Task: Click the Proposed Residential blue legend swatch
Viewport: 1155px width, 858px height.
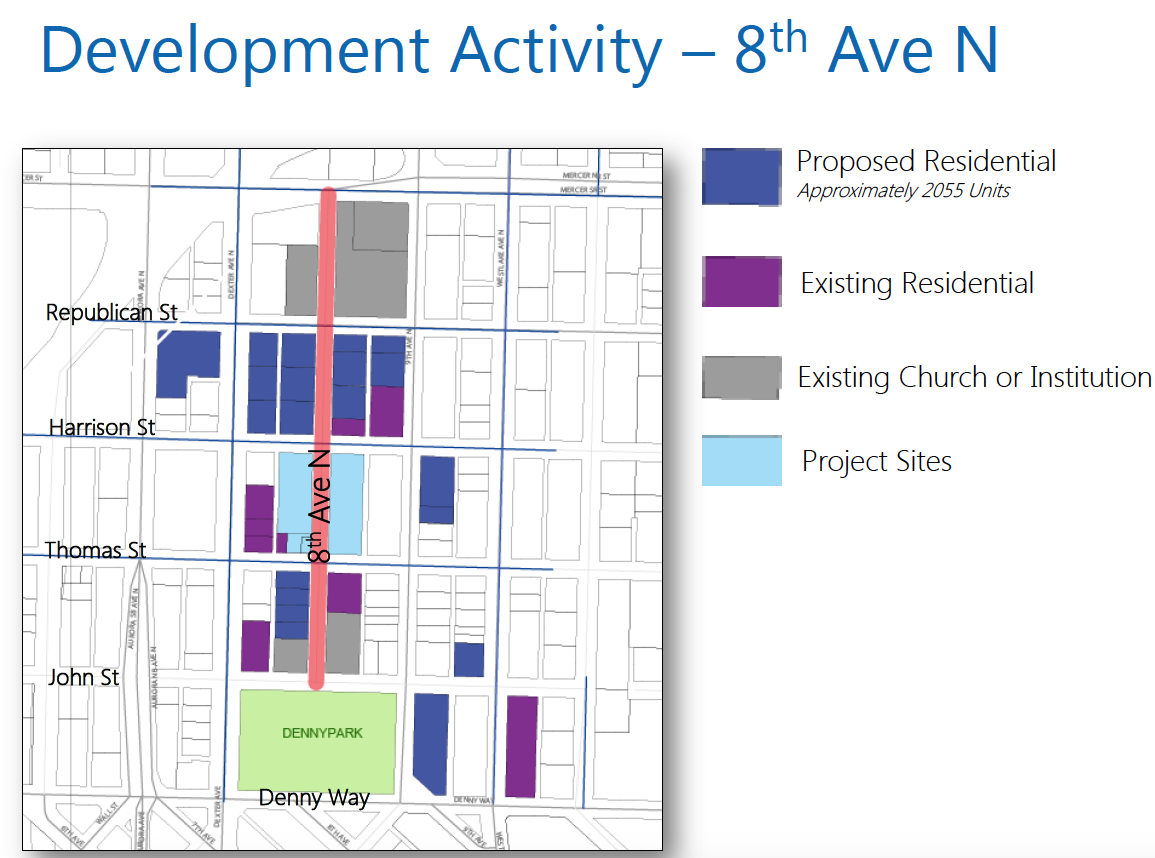Action: (x=741, y=177)
